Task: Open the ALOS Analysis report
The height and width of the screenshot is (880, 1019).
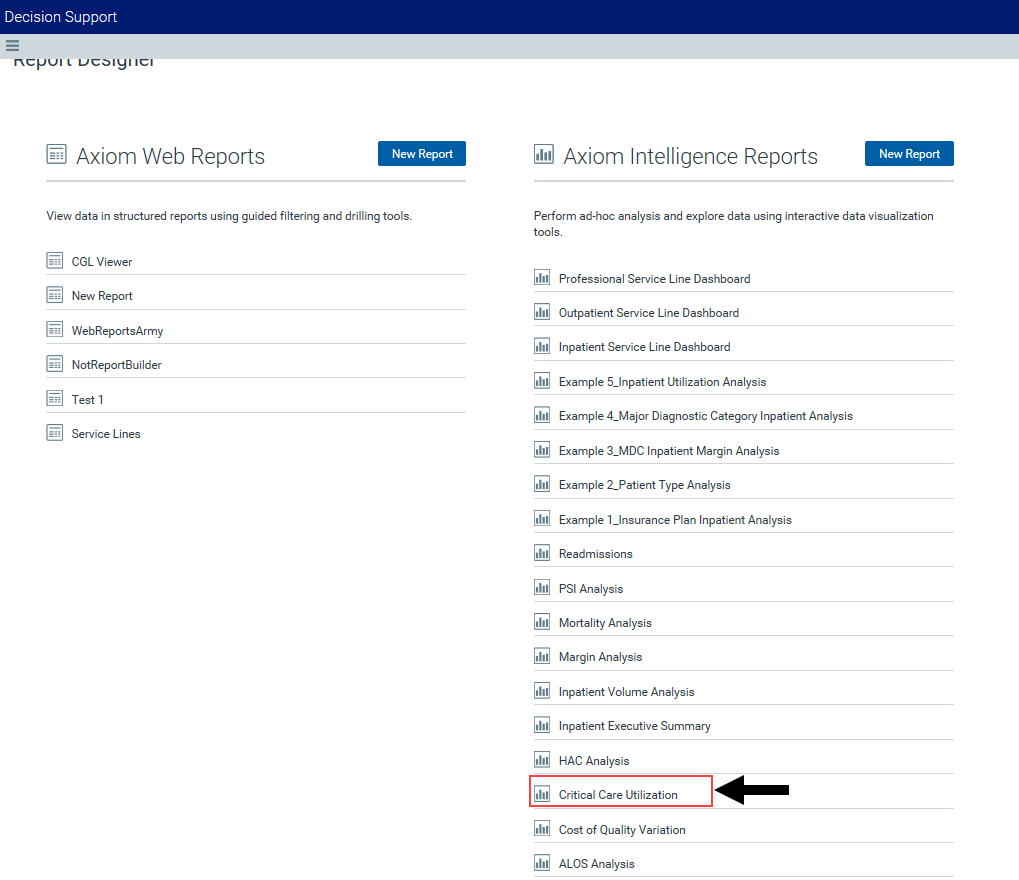Action: [597, 864]
